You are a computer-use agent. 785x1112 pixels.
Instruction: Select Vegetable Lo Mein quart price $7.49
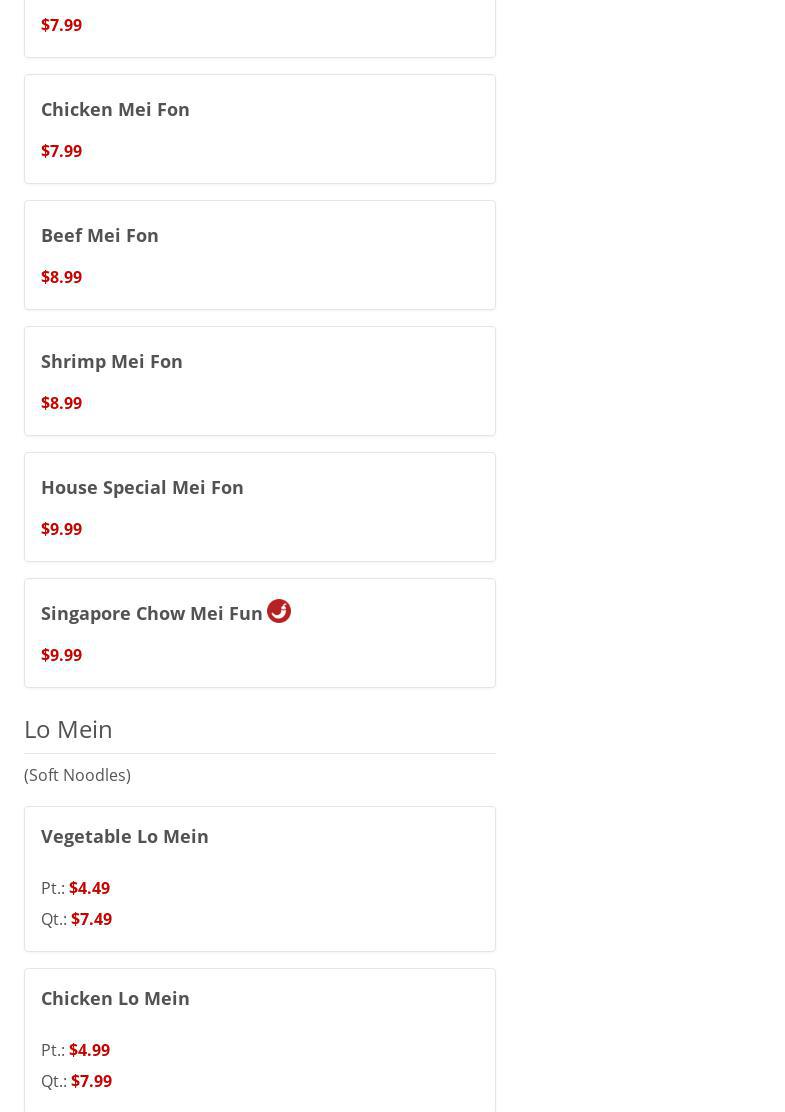coord(91,919)
